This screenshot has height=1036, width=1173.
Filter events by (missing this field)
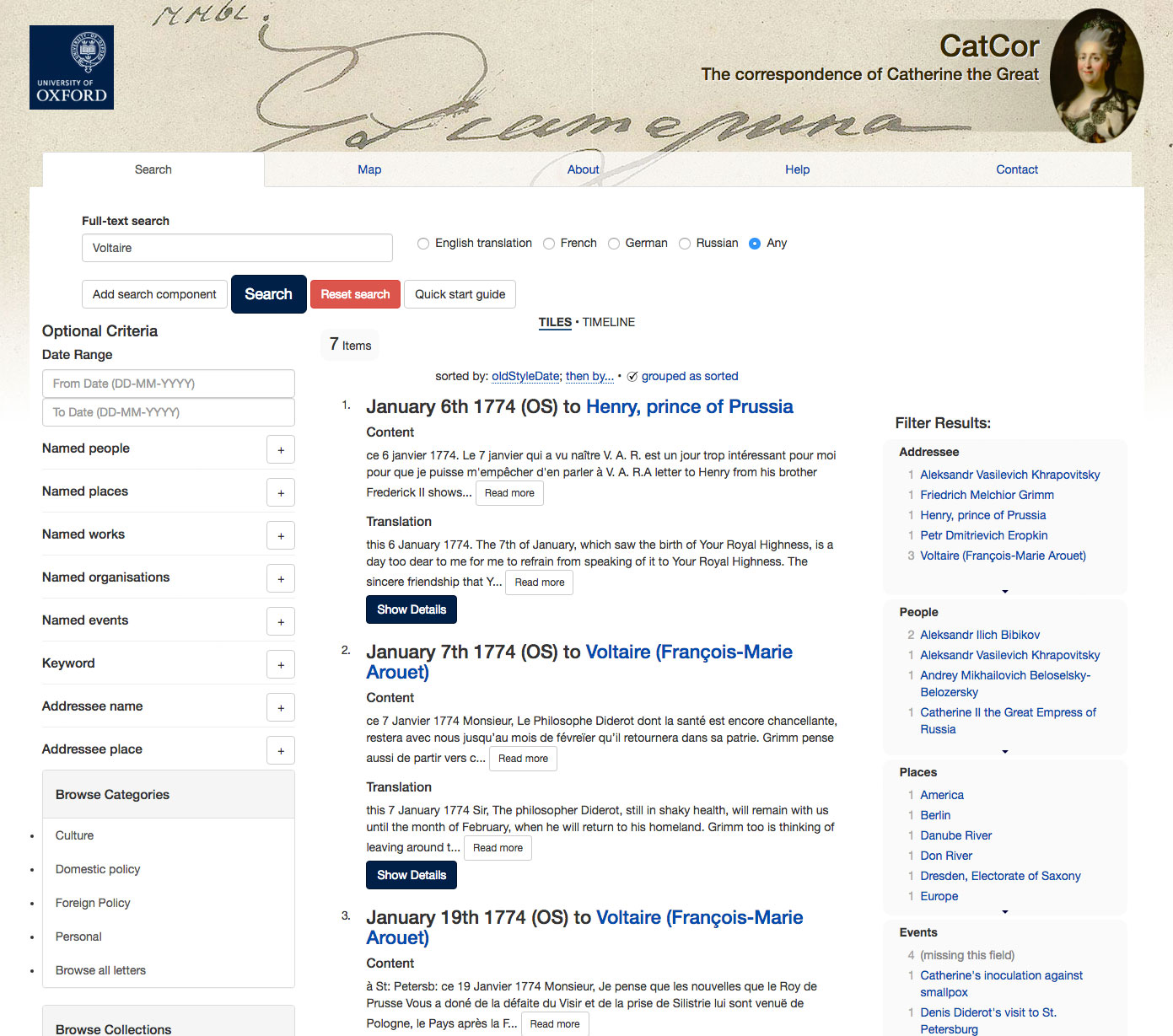click(x=967, y=955)
